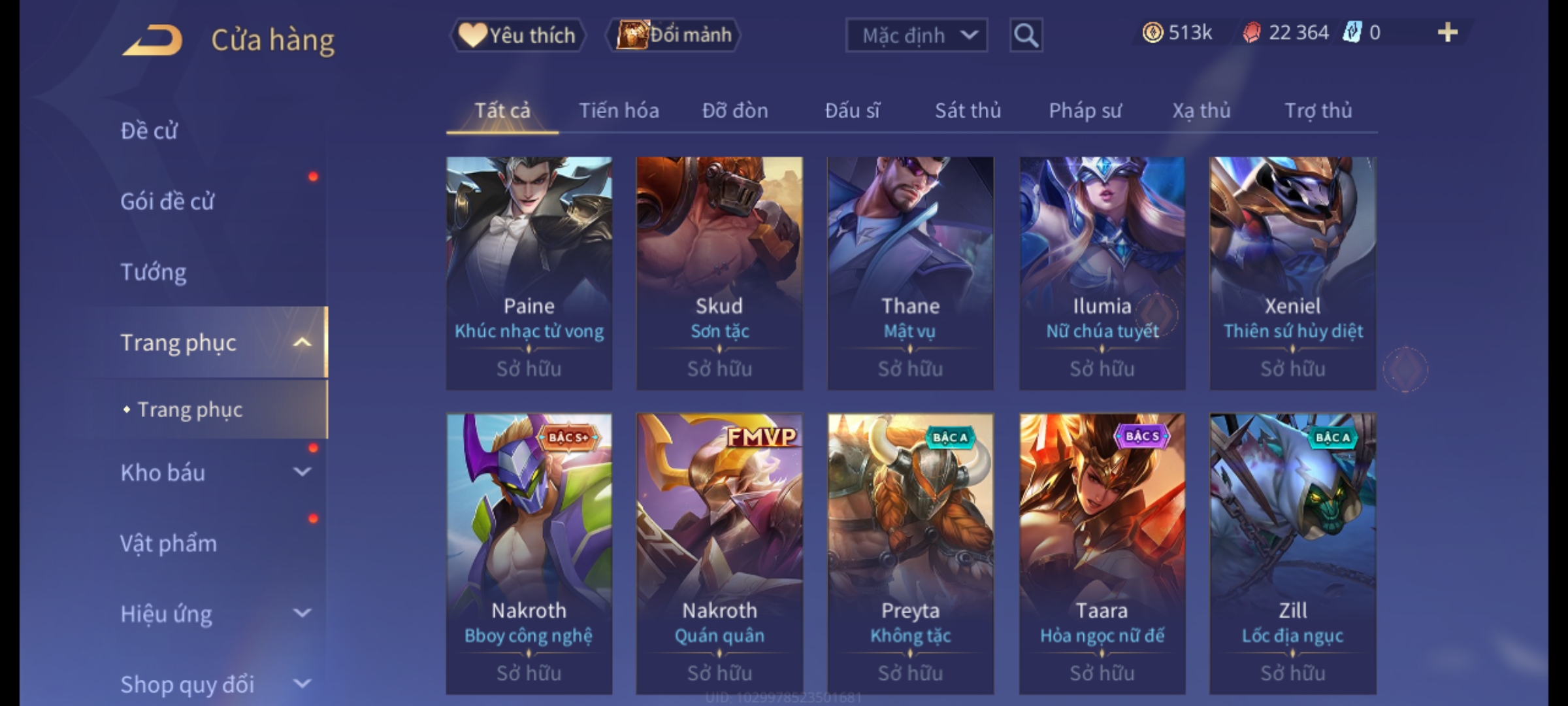The image size is (1568, 706).
Task: Tap the blue voucher icon showing 0
Action: (x=1352, y=33)
